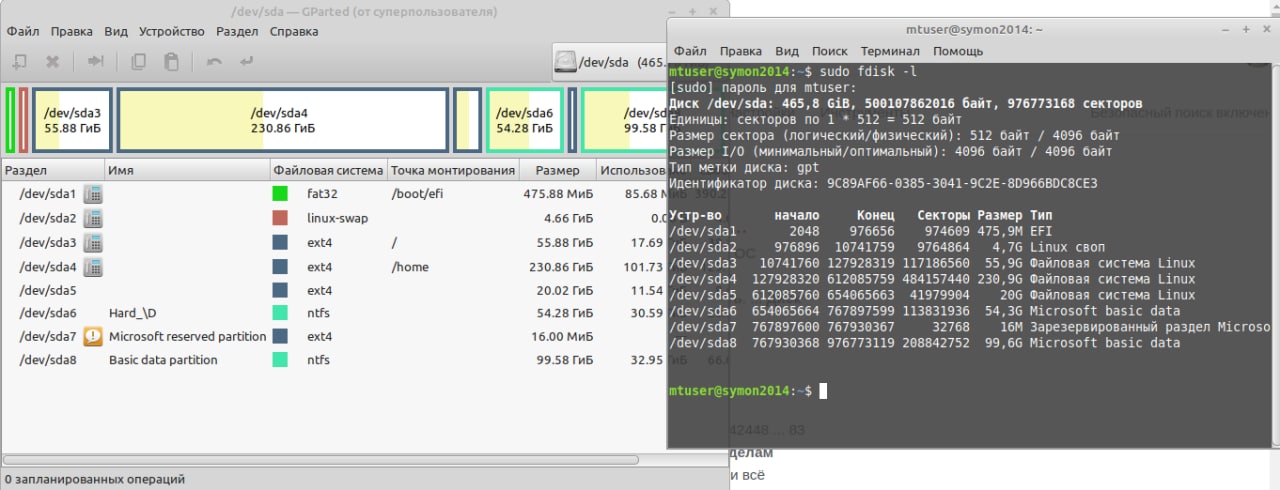The width and height of the screenshot is (1280, 490).
Task: Select the /dev/sda4 block in the disk map
Action: click(283, 120)
